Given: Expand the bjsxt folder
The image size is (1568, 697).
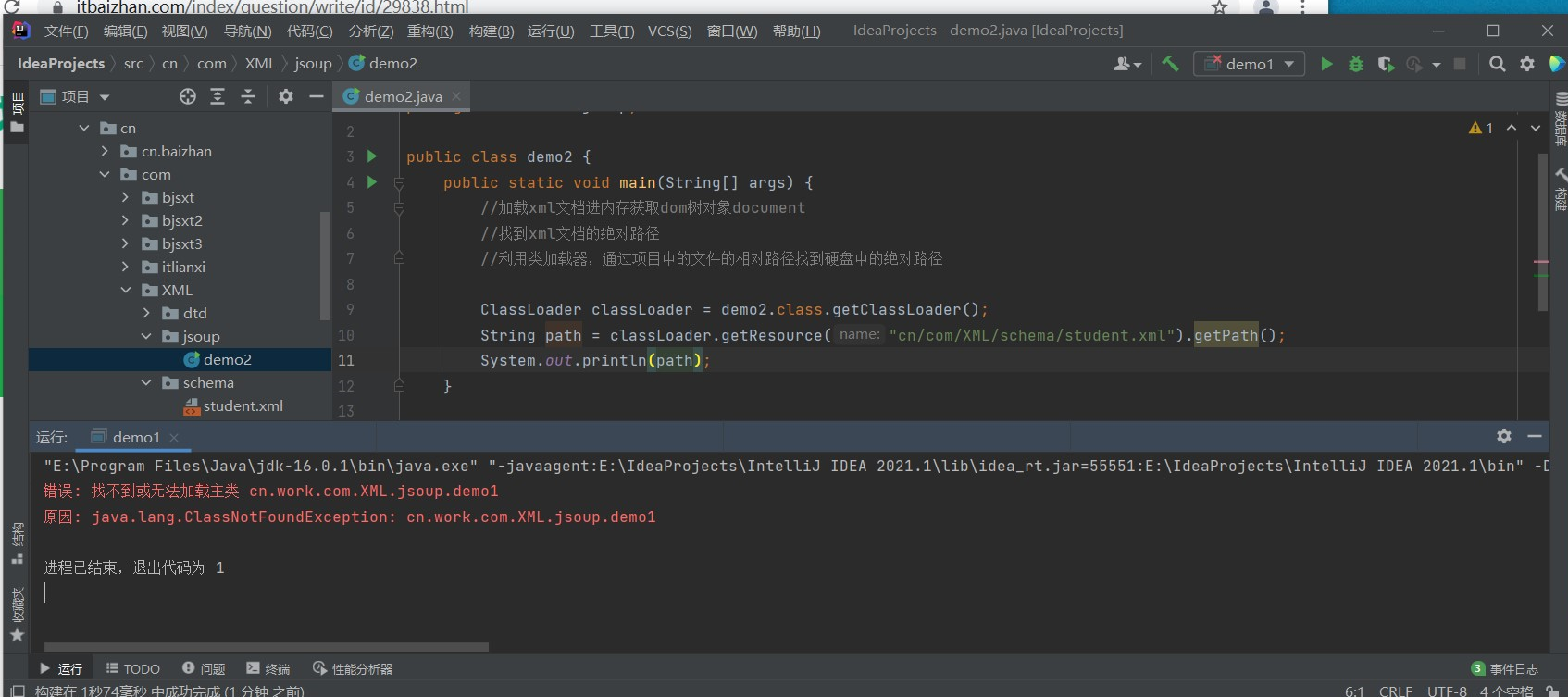Looking at the screenshot, I should tap(125, 197).
